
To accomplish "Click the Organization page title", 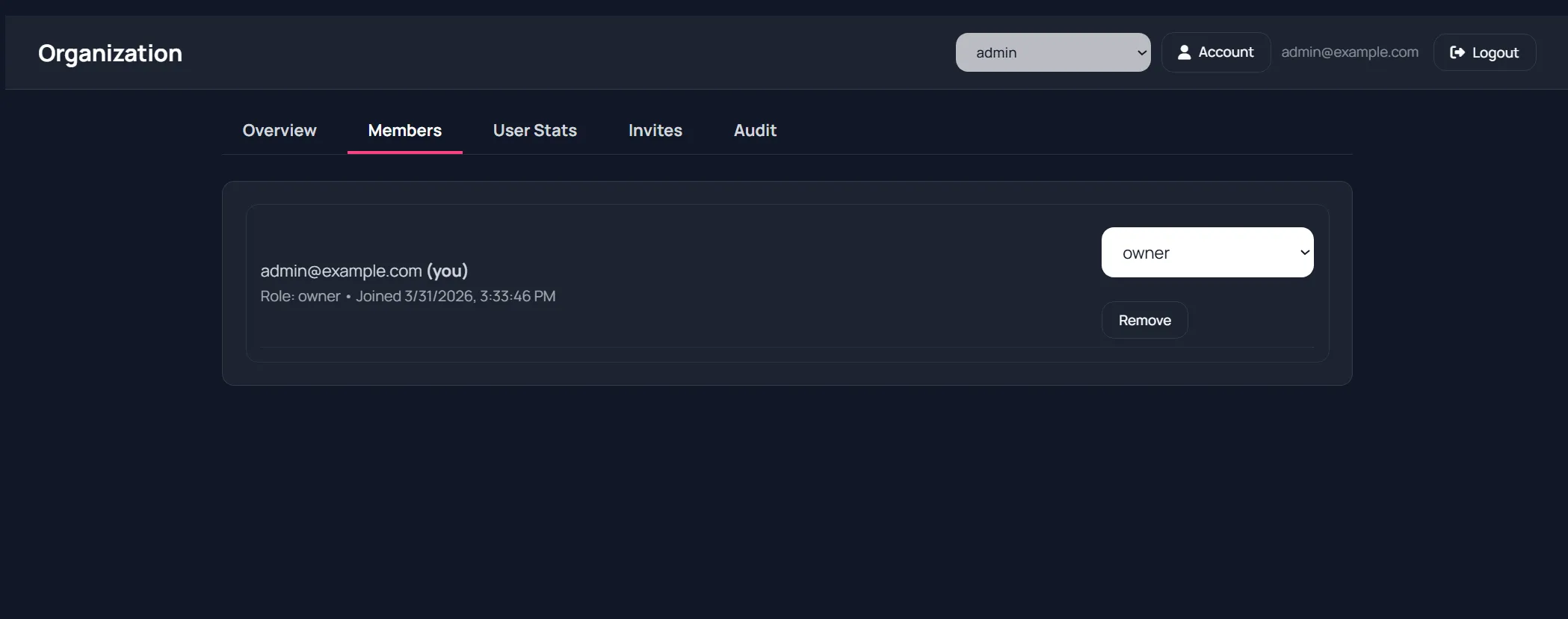I will [x=110, y=53].
